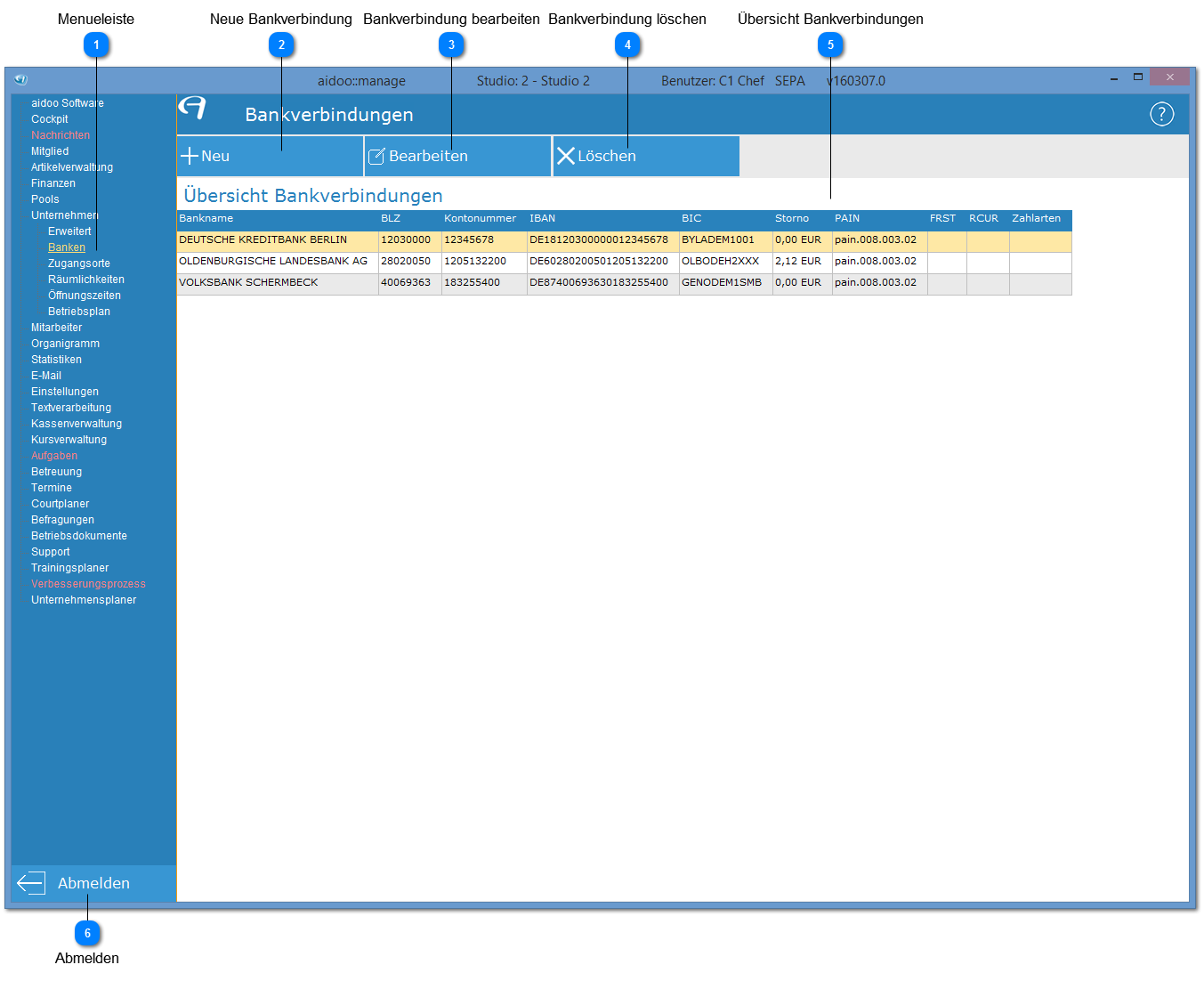Viewport: 1204px width, 981px height.
Task: Collapse Unternehmen sidebar section
Action: pos(64,215)
